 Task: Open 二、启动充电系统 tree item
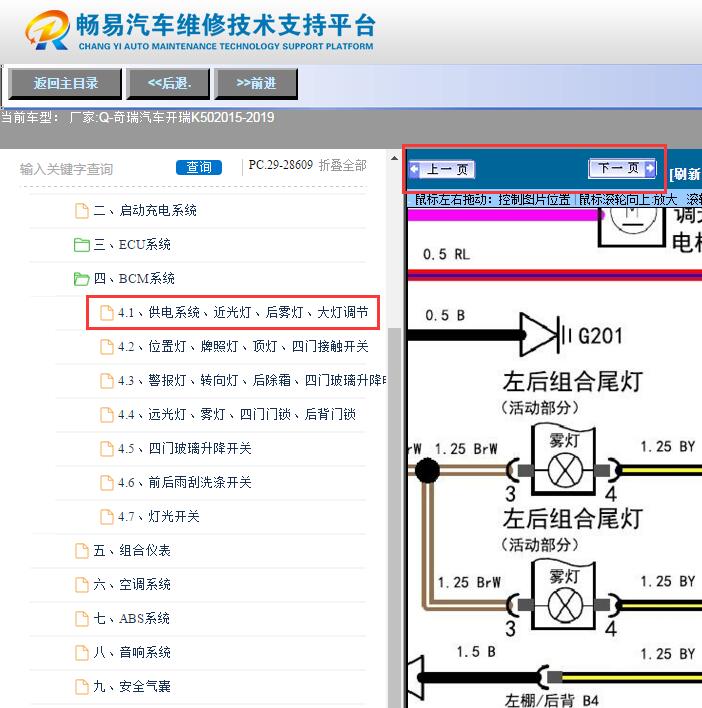coord(145,210)
